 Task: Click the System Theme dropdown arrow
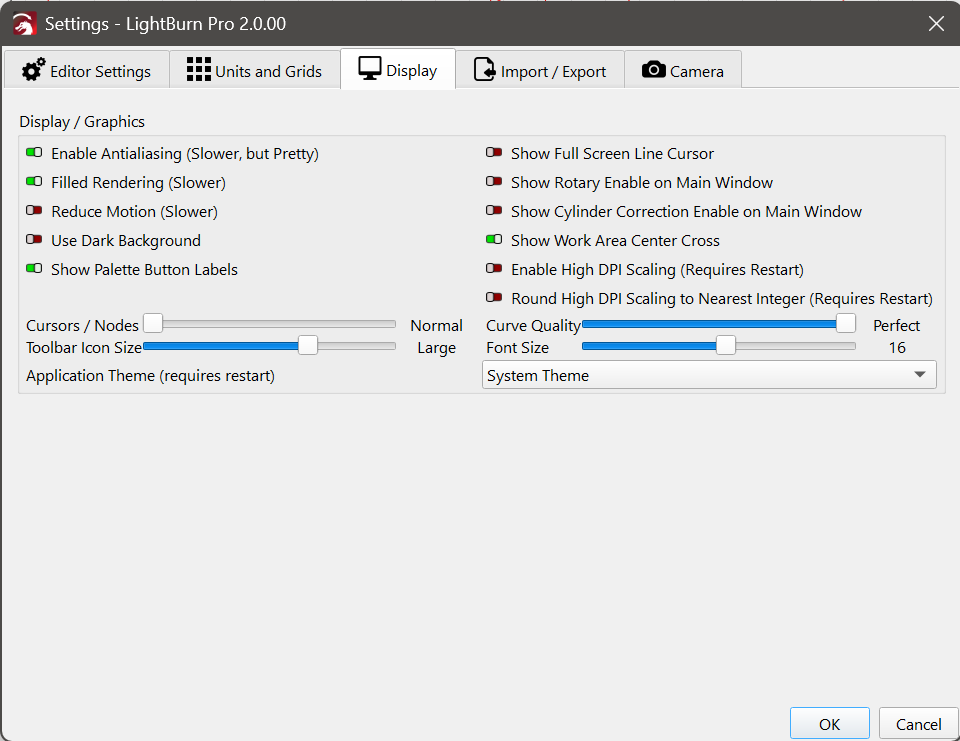pyautogui.click(x=919, y=376)
